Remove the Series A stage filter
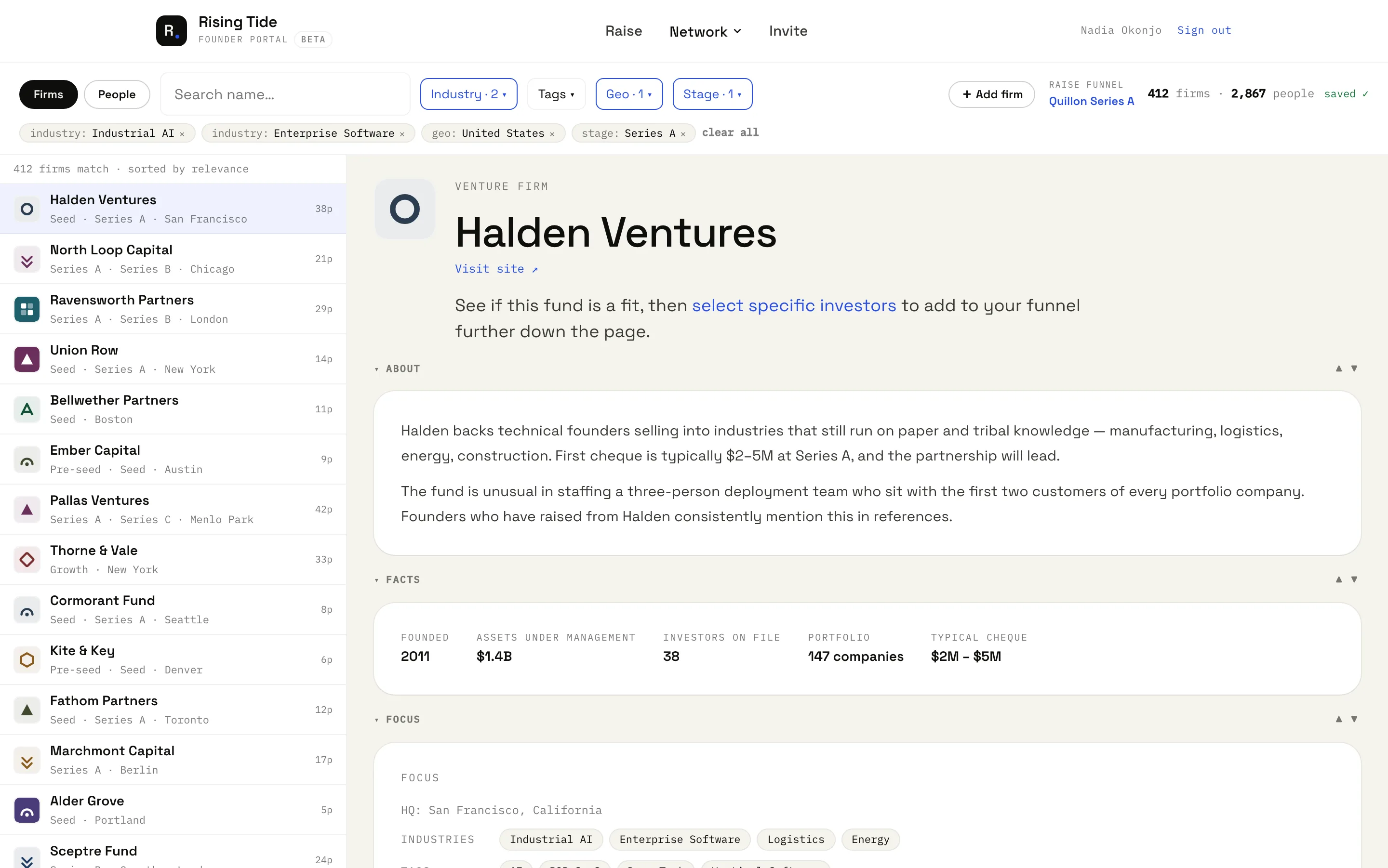The image size is (1388, 868). [x=683, y=134]
